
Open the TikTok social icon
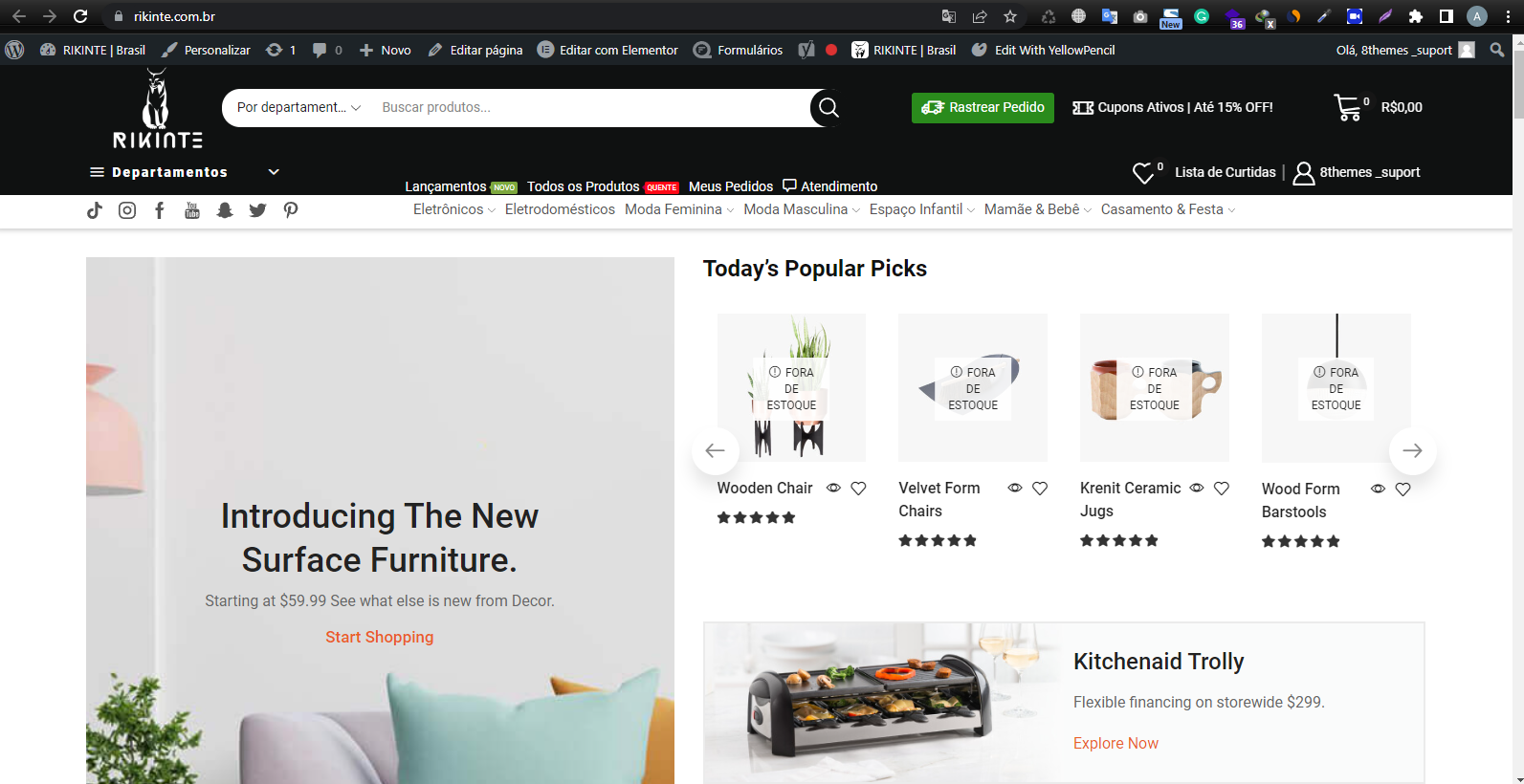coord(94,210)
